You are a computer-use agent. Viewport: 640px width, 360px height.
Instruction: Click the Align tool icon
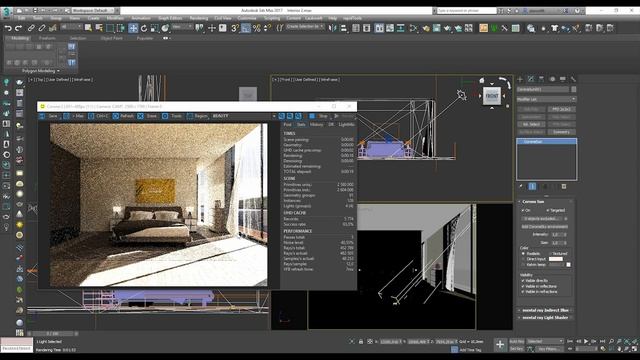tap(344, 28)
